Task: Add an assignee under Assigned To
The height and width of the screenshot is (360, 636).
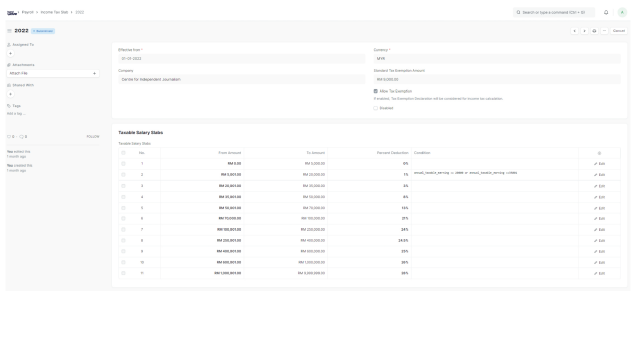Action: pyautogui.click(x=11, y=54)
